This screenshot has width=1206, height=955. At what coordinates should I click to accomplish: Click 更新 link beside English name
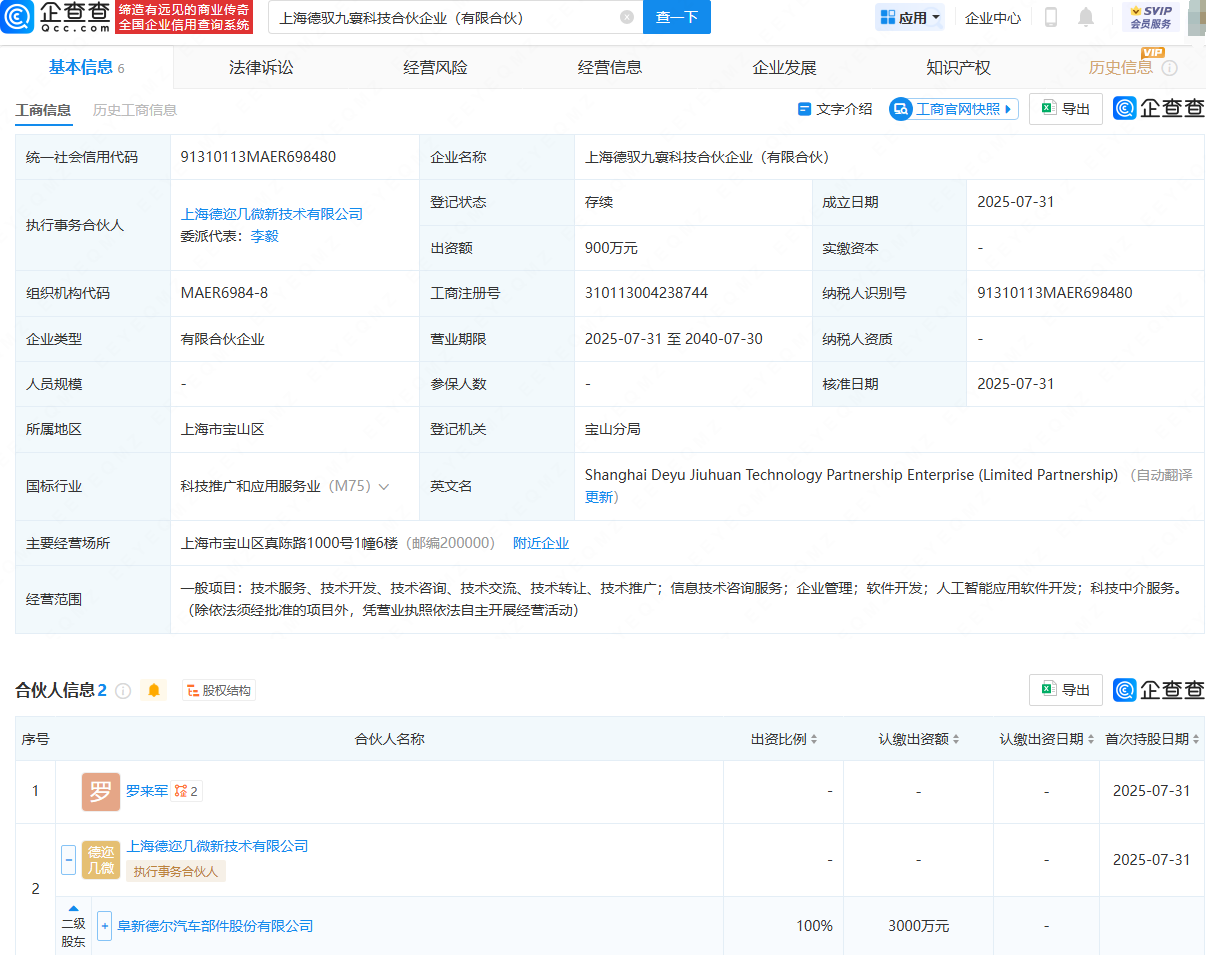click(599, 497)
